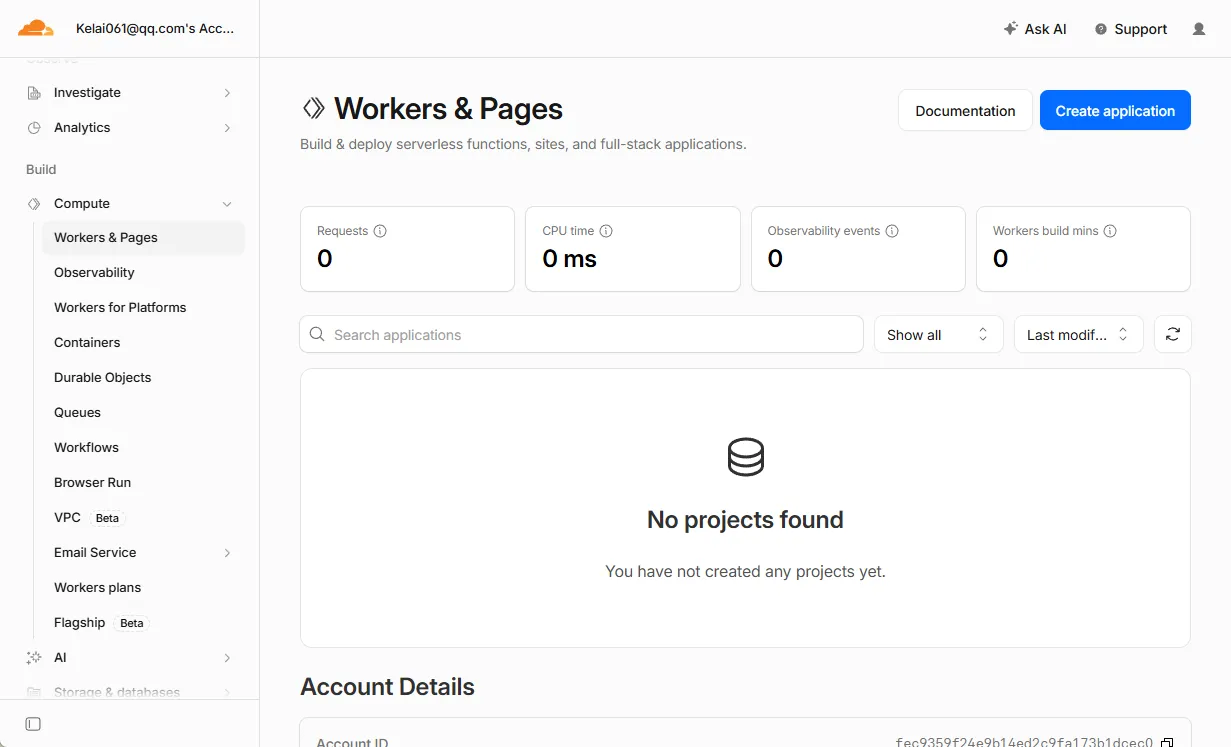Image resolution: width=1231 pixels, height=747 pixels.
Task: Open the Last modified sort dropdown
Action: (1078, 335)
